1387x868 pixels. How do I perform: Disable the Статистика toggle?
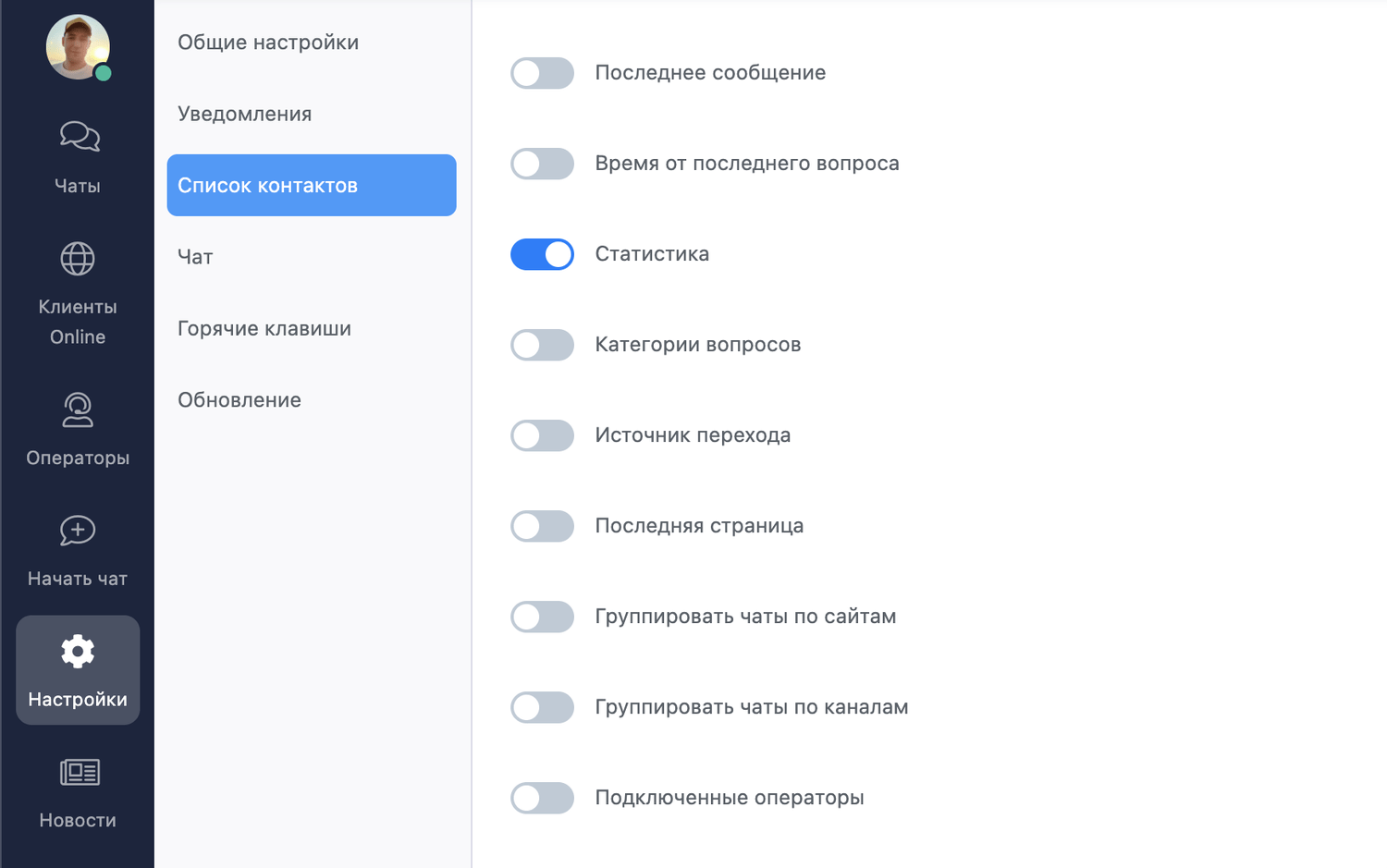coord(542,254)
